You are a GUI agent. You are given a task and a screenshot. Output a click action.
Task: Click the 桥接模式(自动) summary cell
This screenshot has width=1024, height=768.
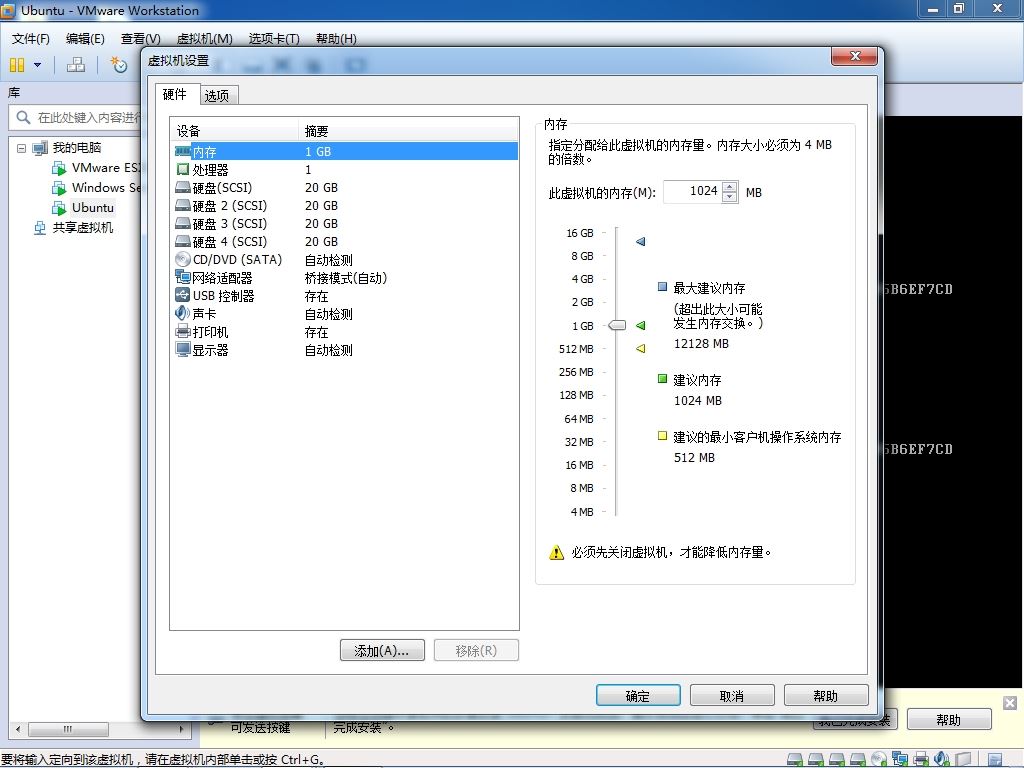[345, 278]
